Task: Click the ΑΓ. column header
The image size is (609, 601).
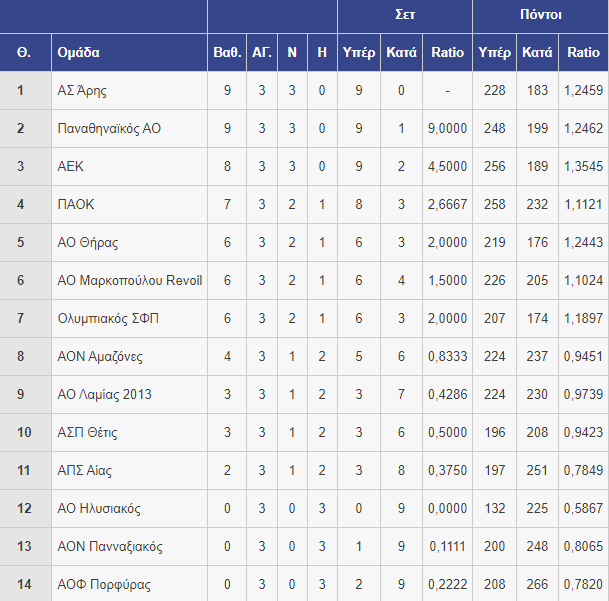Action: point(262,52)
